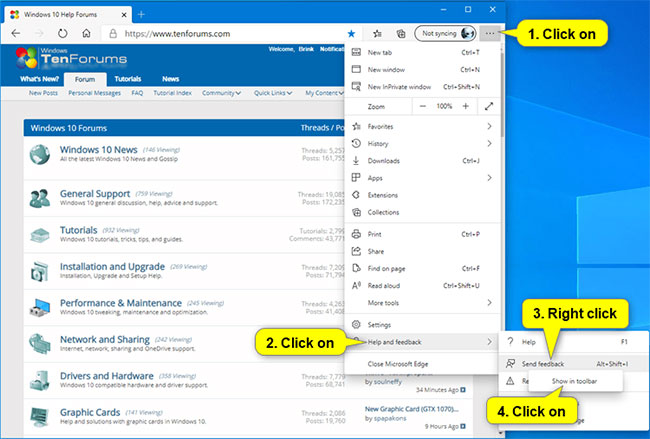The image size is (650, 439).
Task: Open Network and Sharing forum
Action: (105, 340)
